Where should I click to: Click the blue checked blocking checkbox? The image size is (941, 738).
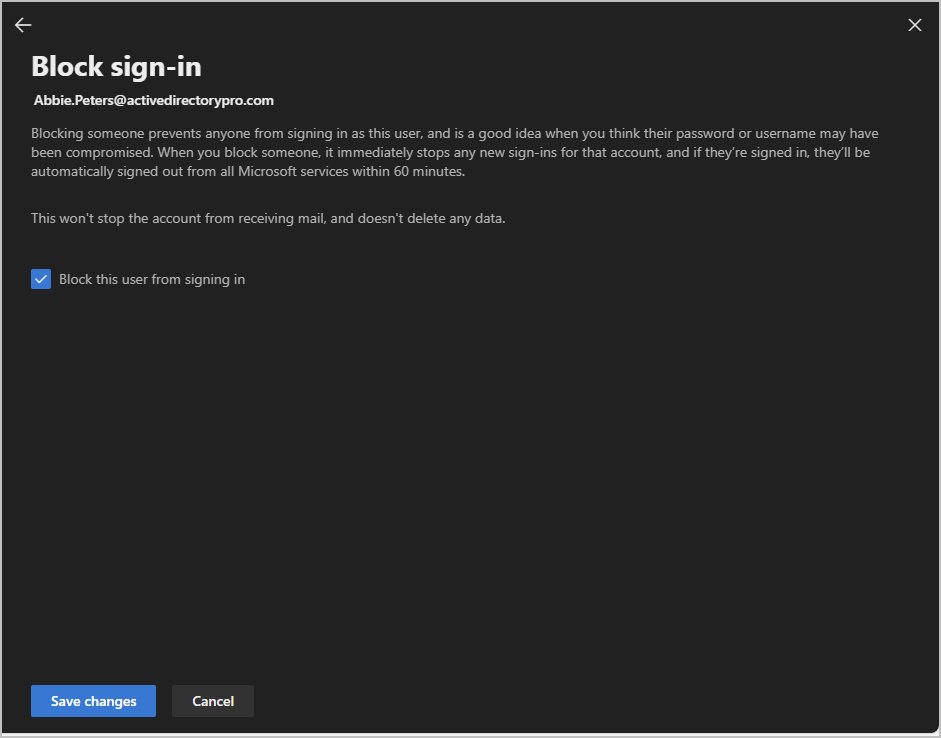[x=40, y=279]
